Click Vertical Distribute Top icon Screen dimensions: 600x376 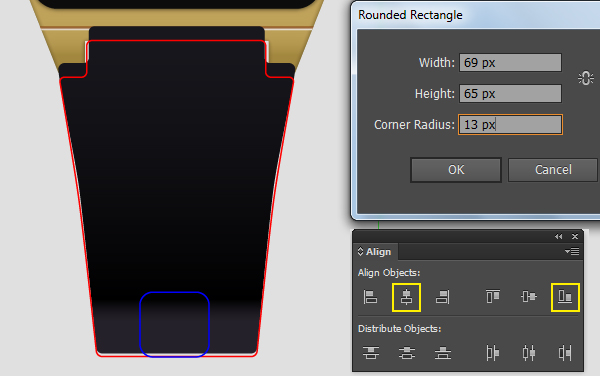point(370,353)
